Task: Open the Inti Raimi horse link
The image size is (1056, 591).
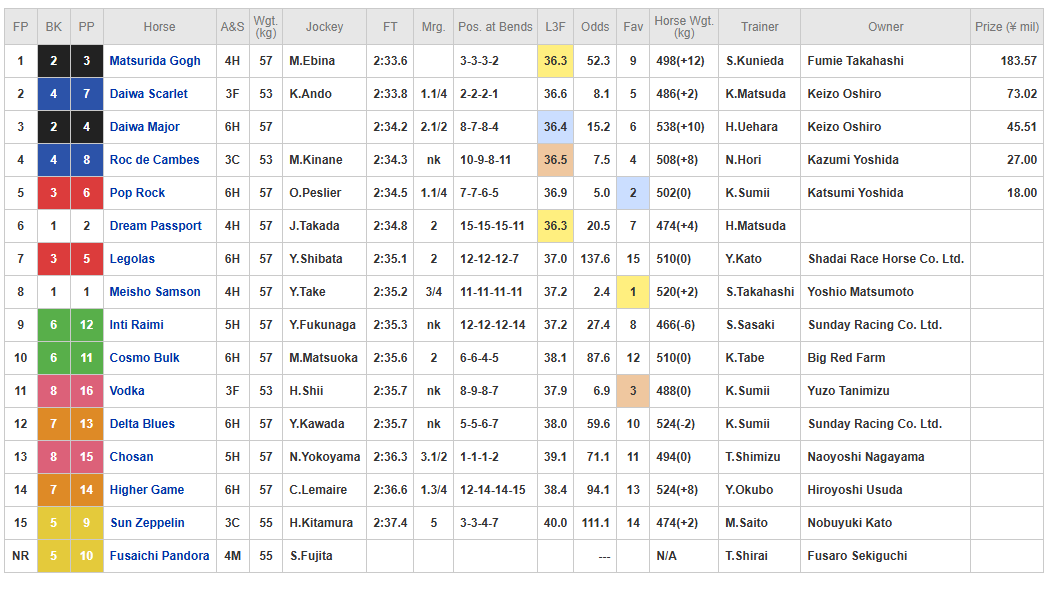Action: (137, 324)
